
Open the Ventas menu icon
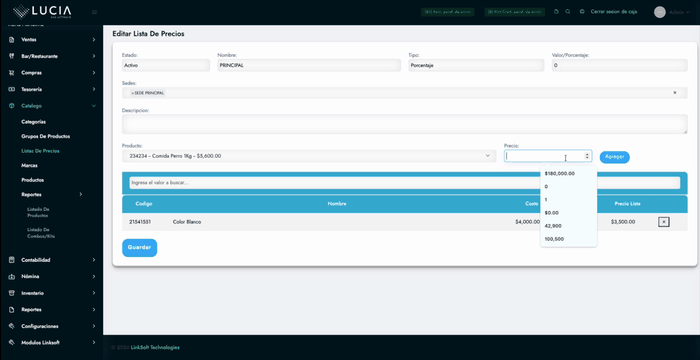click(x=12, y=40)
